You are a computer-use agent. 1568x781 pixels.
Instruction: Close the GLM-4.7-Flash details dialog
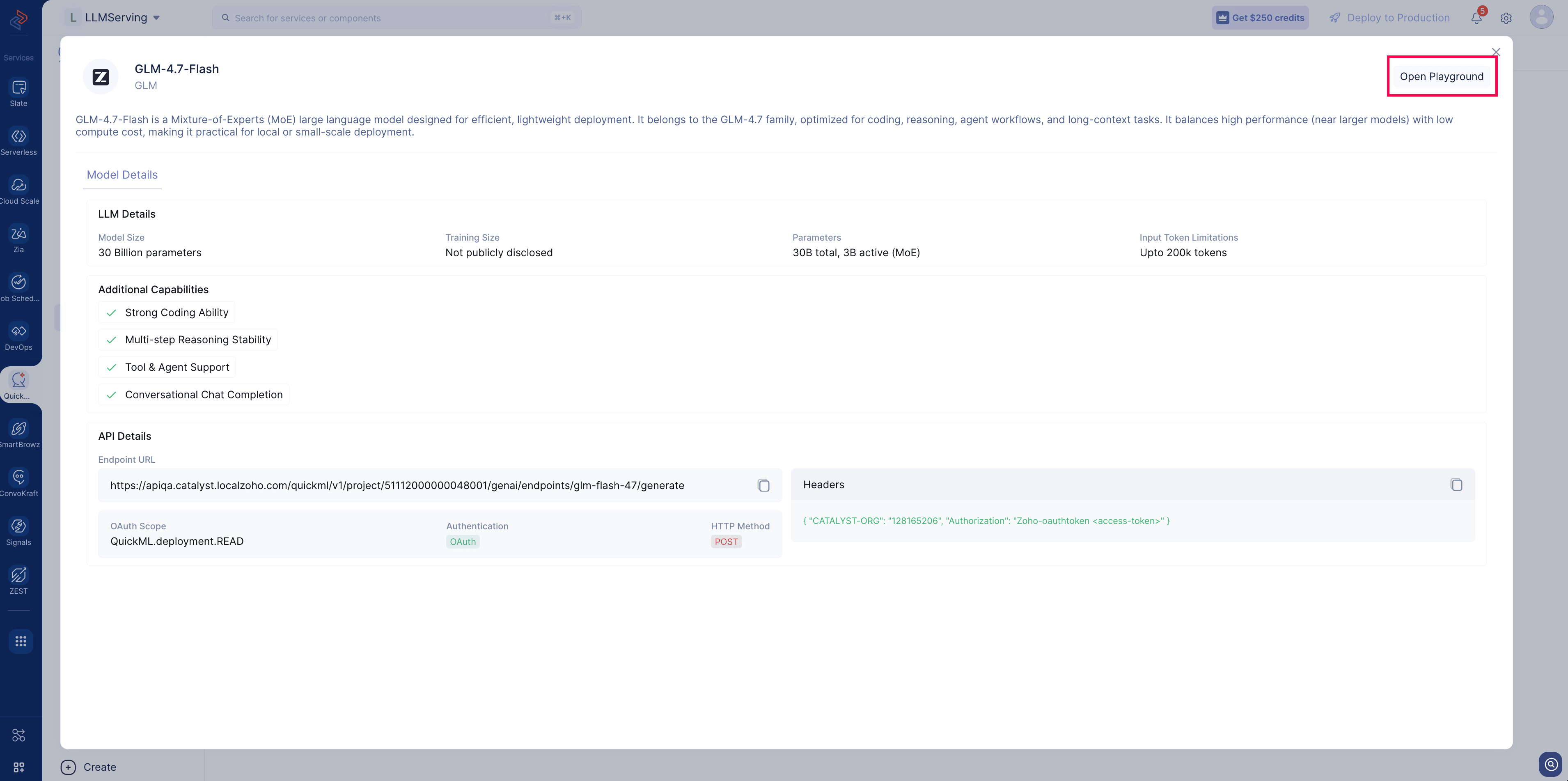(x=1496, y=52)
